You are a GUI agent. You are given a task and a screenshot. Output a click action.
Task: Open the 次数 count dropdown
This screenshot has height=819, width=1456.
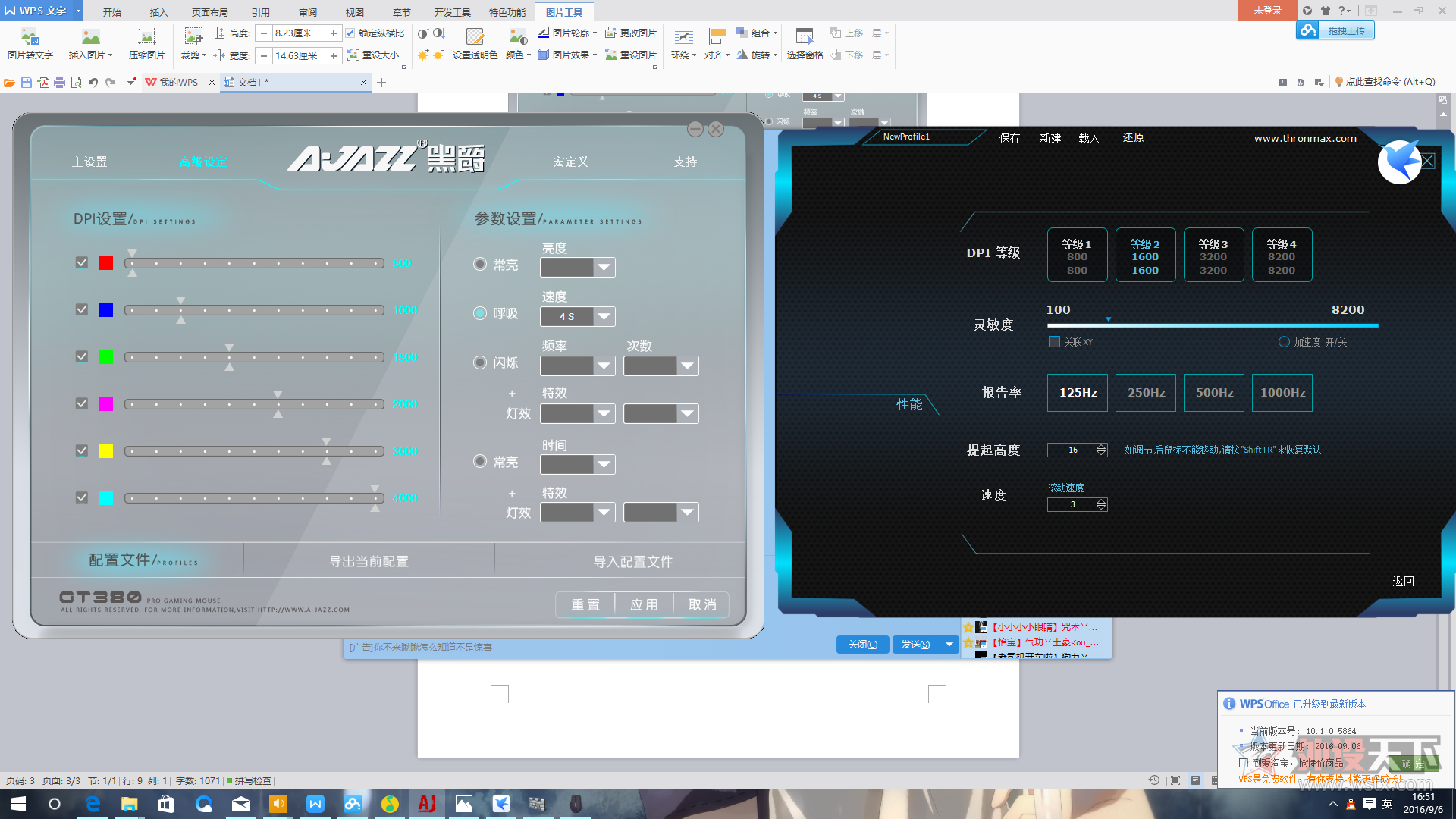(x=661, y=366)
